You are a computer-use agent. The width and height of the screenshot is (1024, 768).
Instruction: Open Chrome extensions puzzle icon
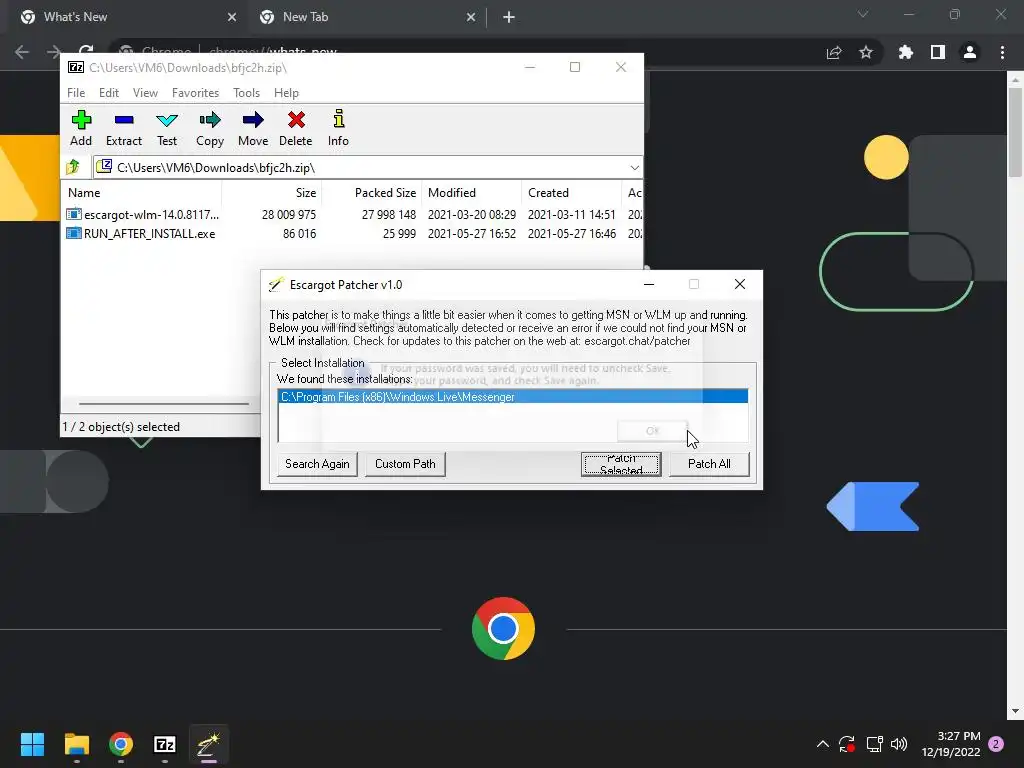pos(905,52)
